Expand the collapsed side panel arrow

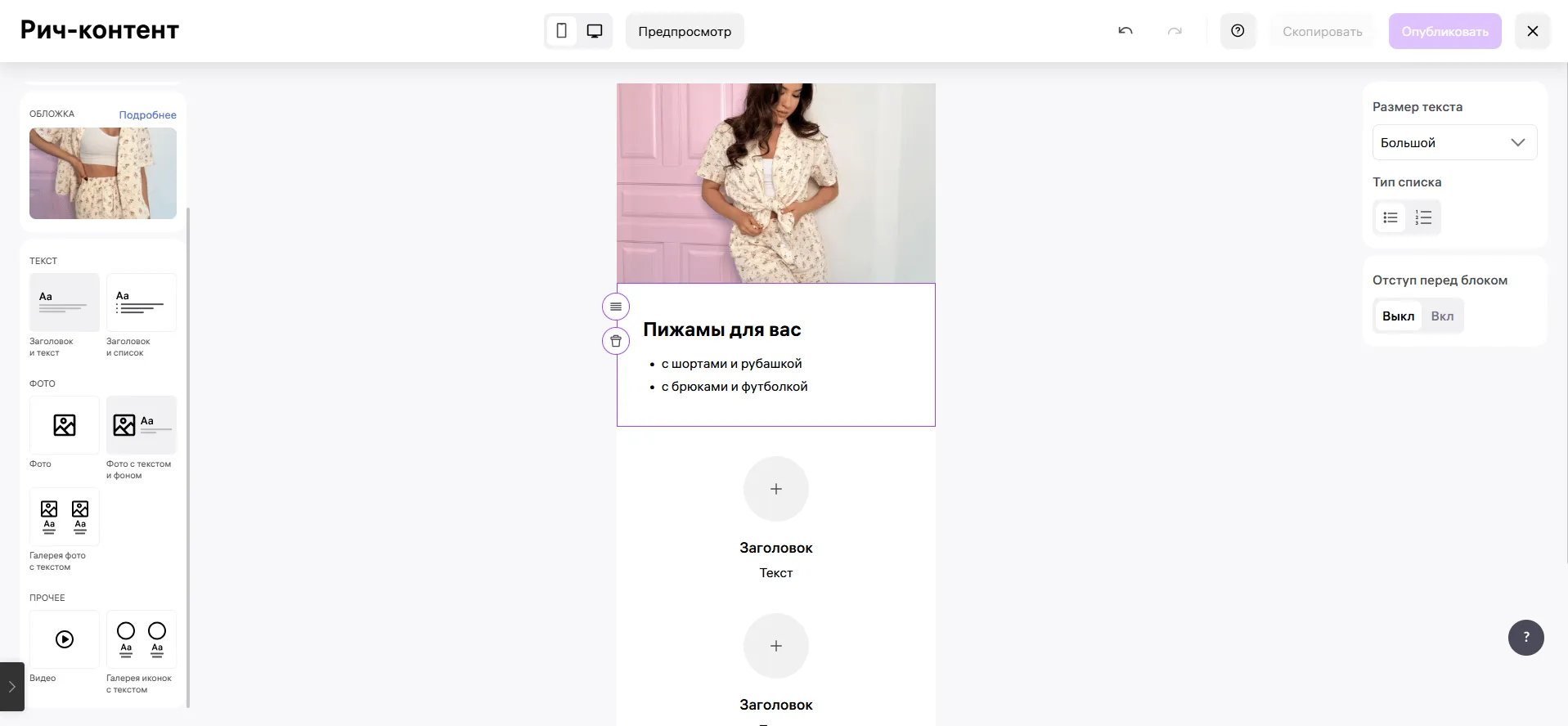11,687
